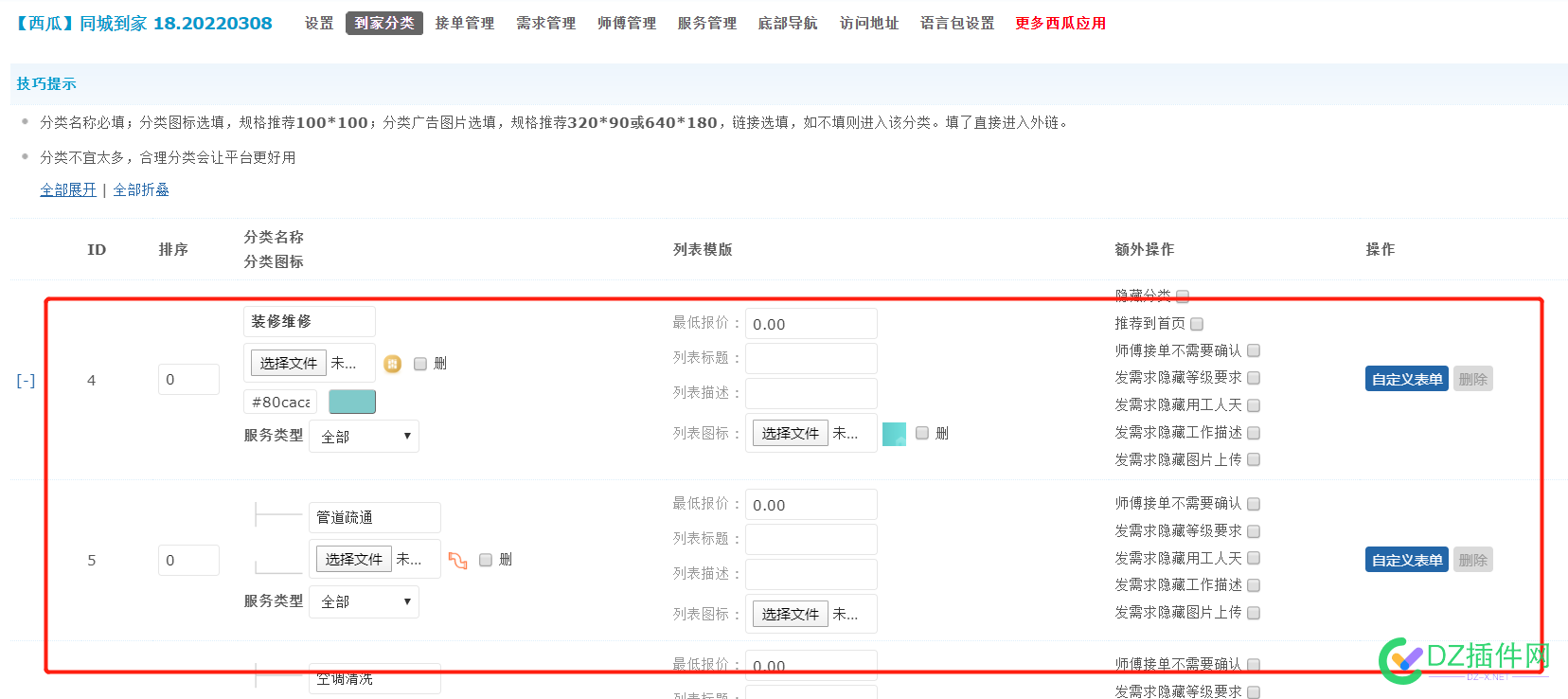Open the teal 列表图标 thumbnail for 装修维修
This screenshot has width=1568, height=699.
pyautogui.click(x=894, y=434)
